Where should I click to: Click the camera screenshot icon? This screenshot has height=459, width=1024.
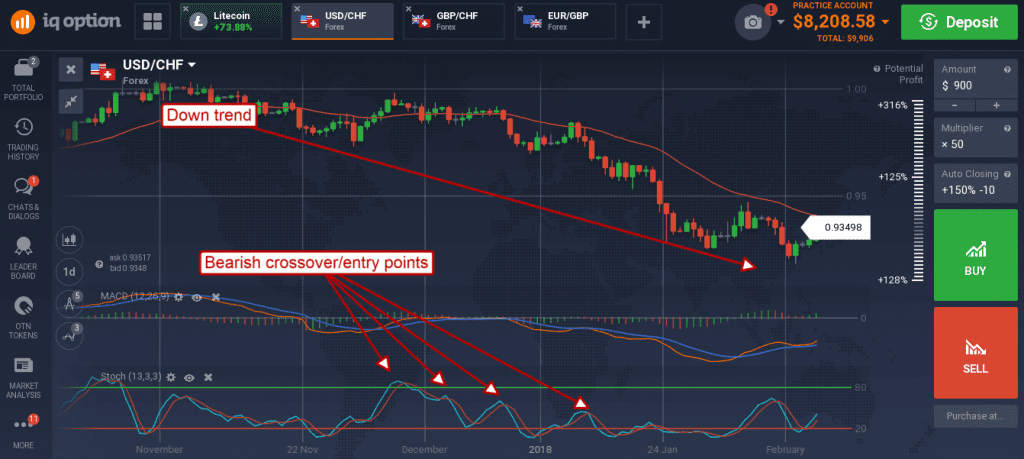753,22
